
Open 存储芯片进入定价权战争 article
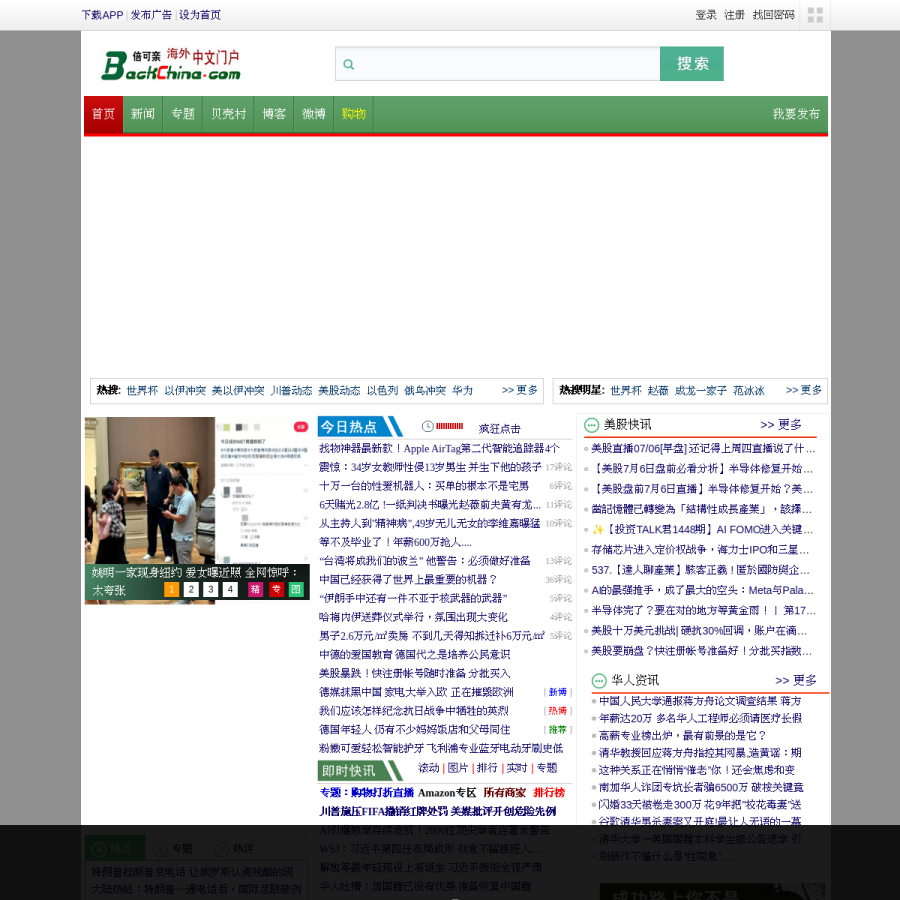click(x=700, y=550)
